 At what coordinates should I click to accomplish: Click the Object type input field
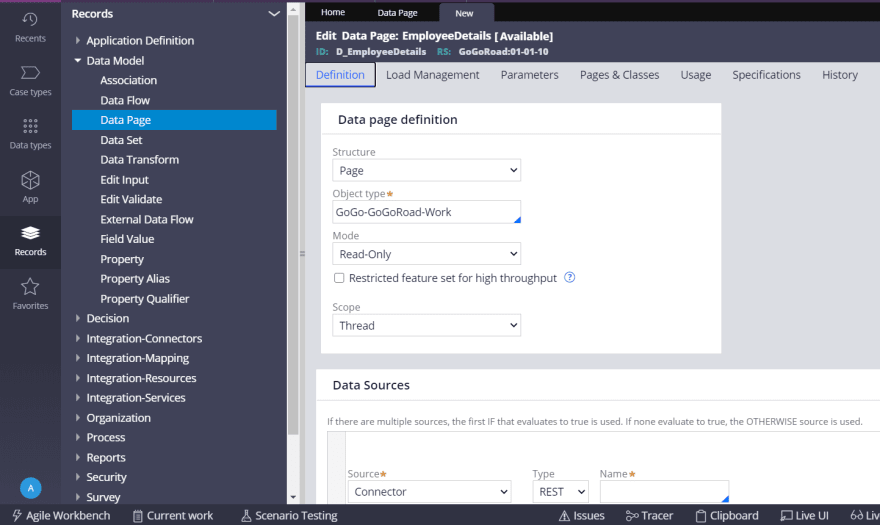[427, 212]
